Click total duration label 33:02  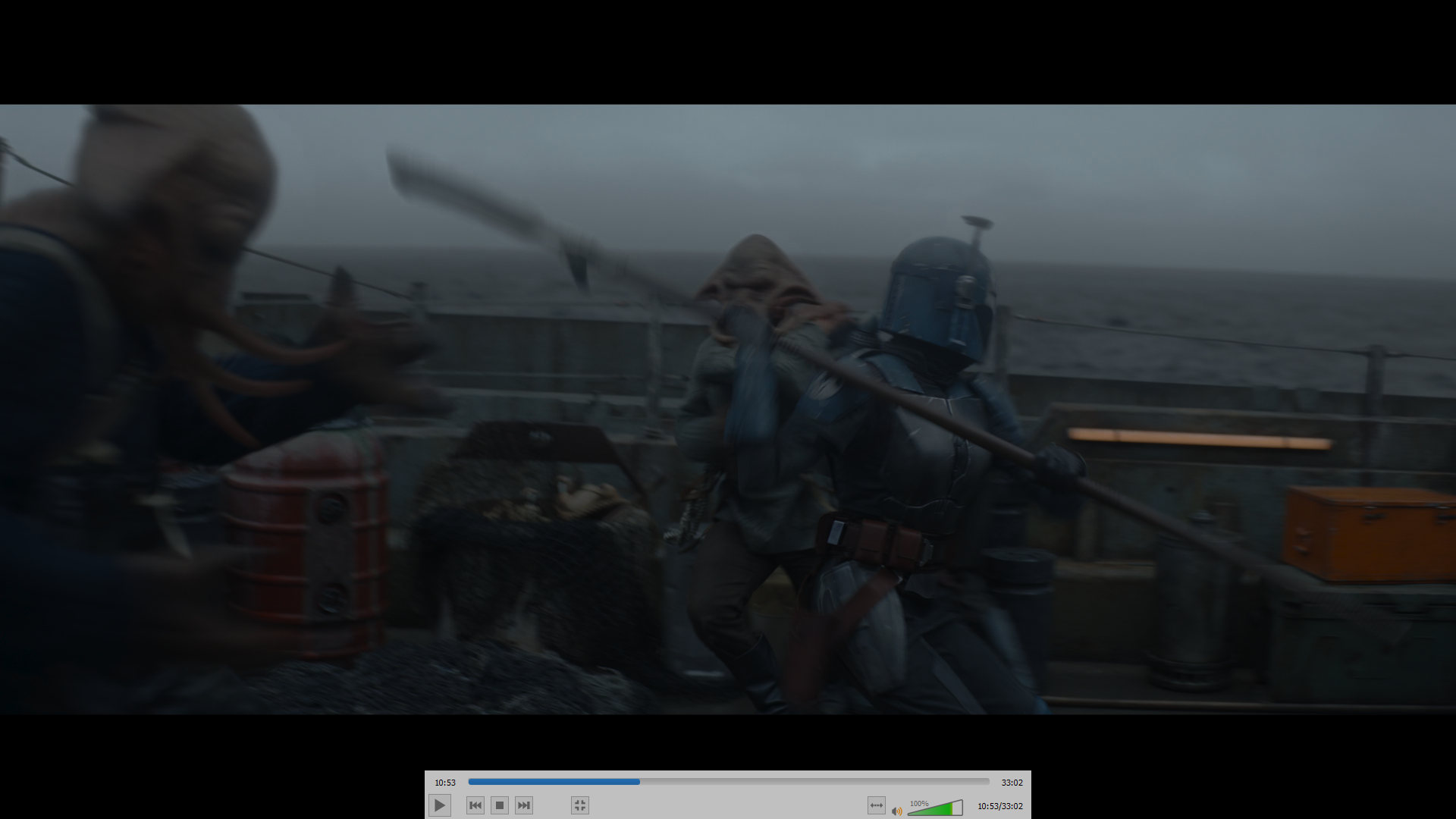[x=1012, y=783]
